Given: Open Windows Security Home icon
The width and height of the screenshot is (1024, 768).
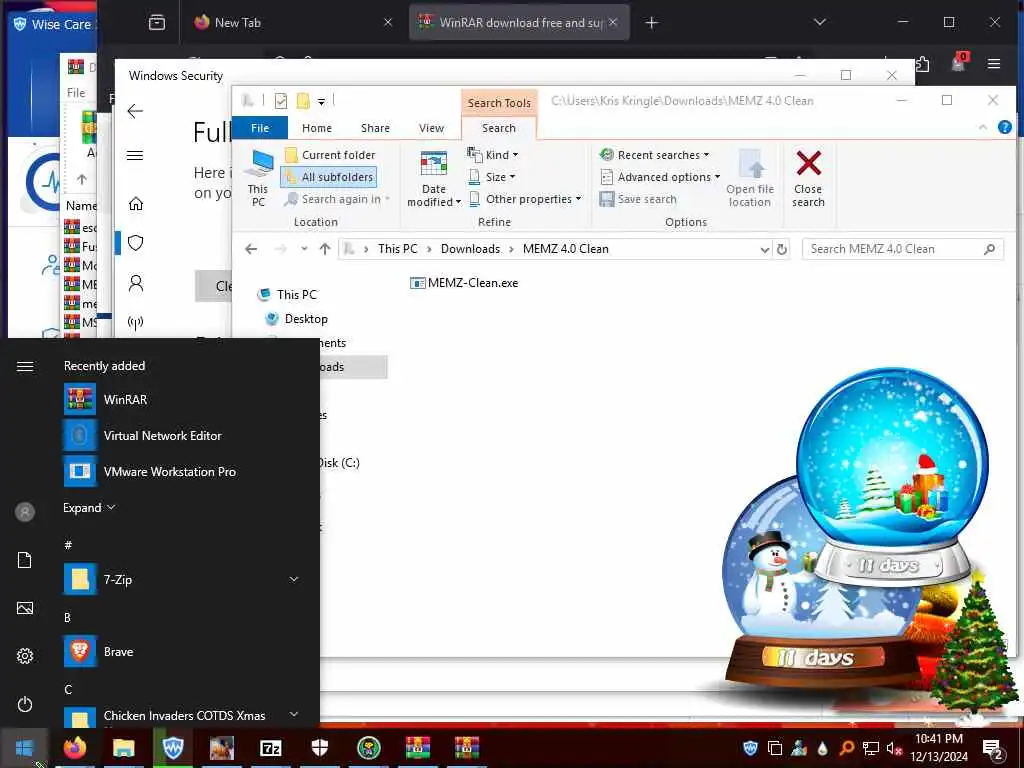Looking at the screenshot, I should point(135,204).
